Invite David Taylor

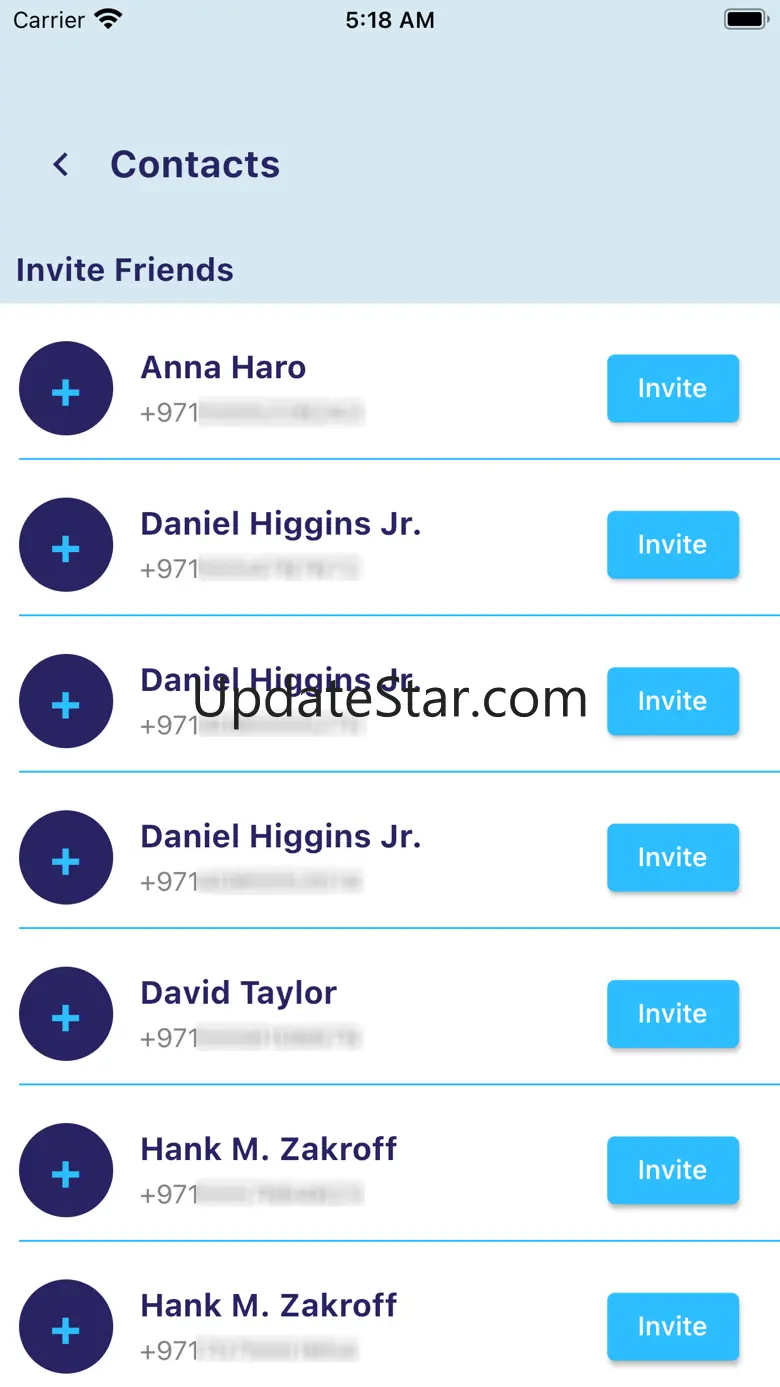tap(673, 1014)
